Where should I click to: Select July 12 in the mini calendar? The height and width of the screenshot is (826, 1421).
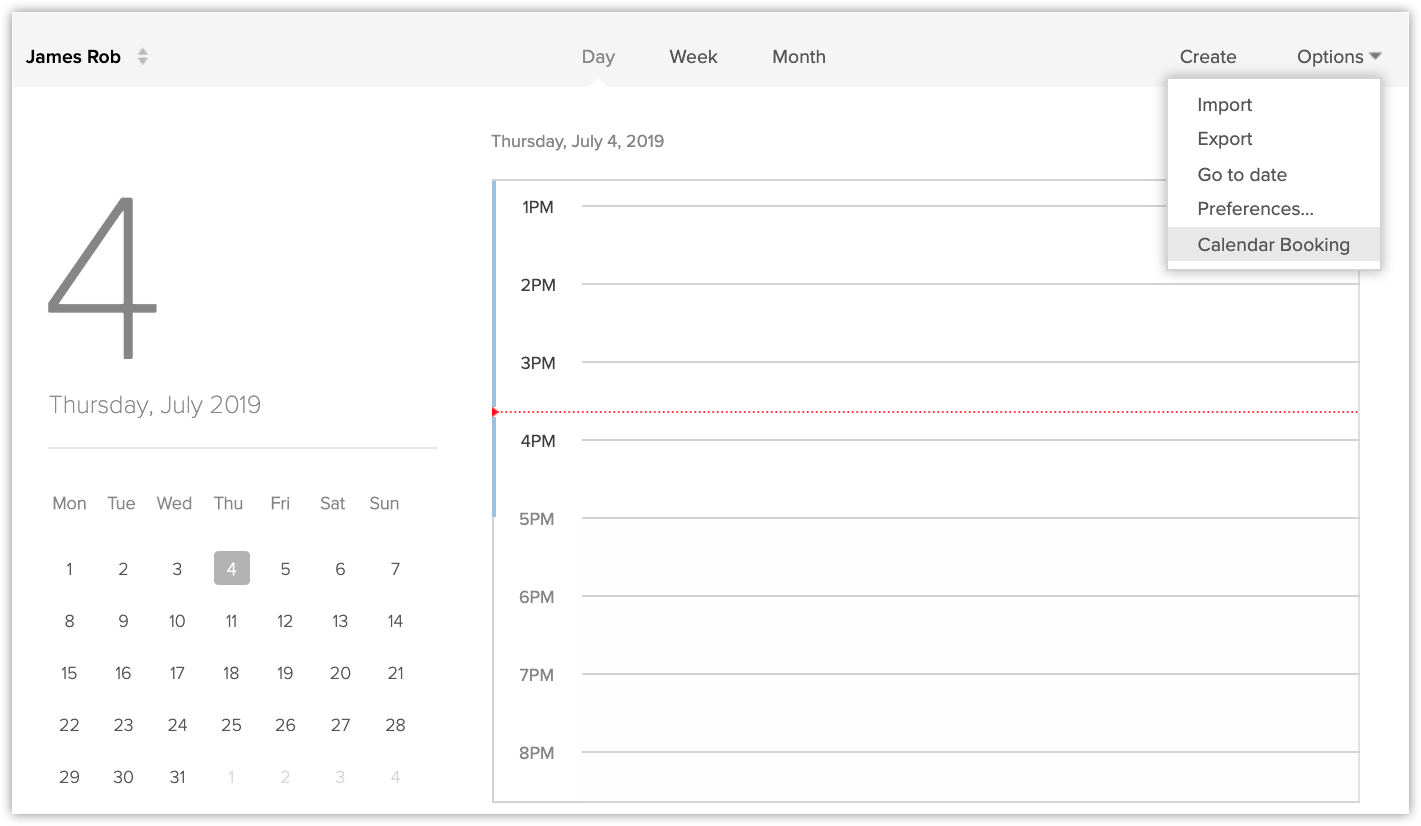(x=285, y=621)
